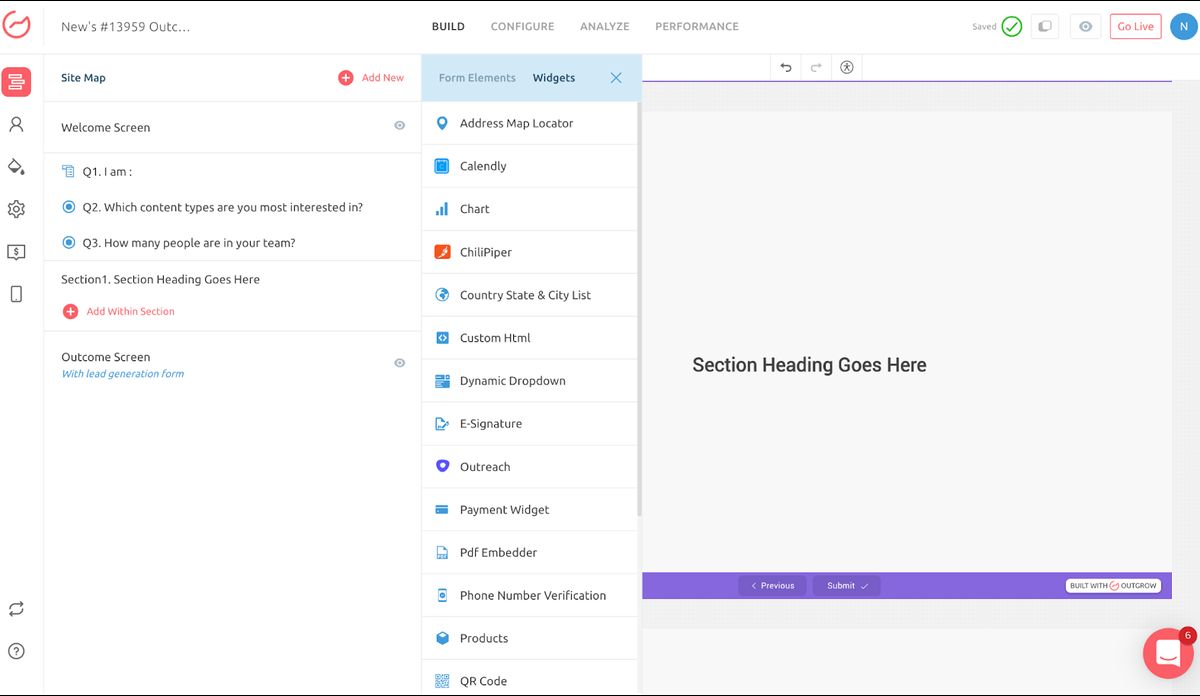The image size is (1200, 696).
Task: Open the user avatar N menu
Action: coord(1182,27)
